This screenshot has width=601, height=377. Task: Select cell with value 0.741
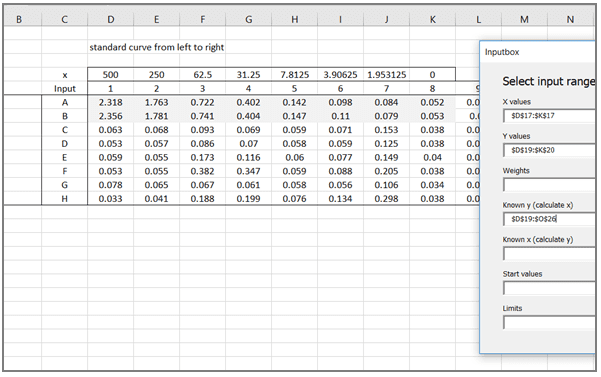(202, 116)
